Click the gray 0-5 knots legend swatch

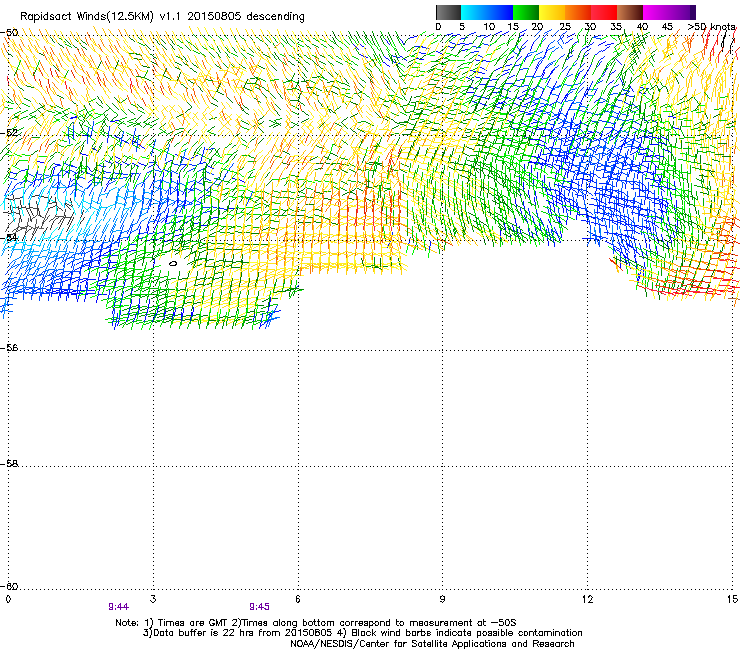448,12
